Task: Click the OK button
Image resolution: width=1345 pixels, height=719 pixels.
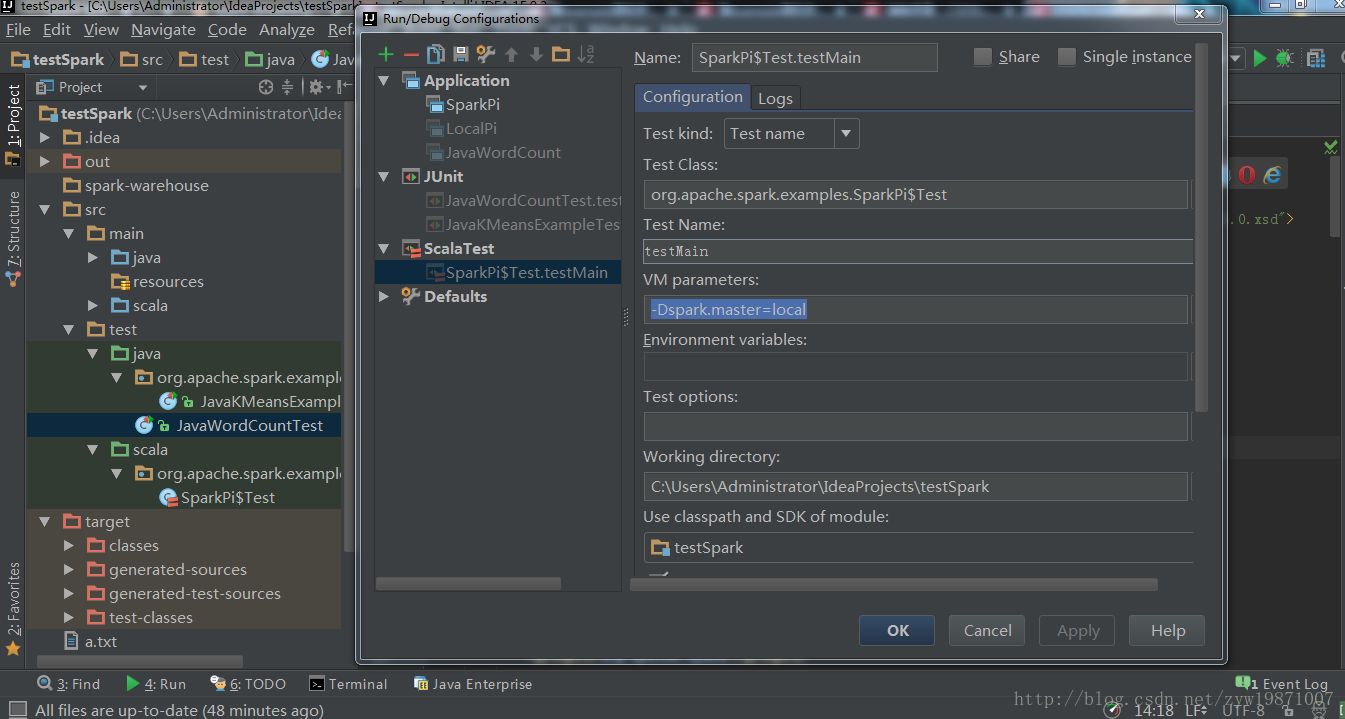Action: point(897,630)
